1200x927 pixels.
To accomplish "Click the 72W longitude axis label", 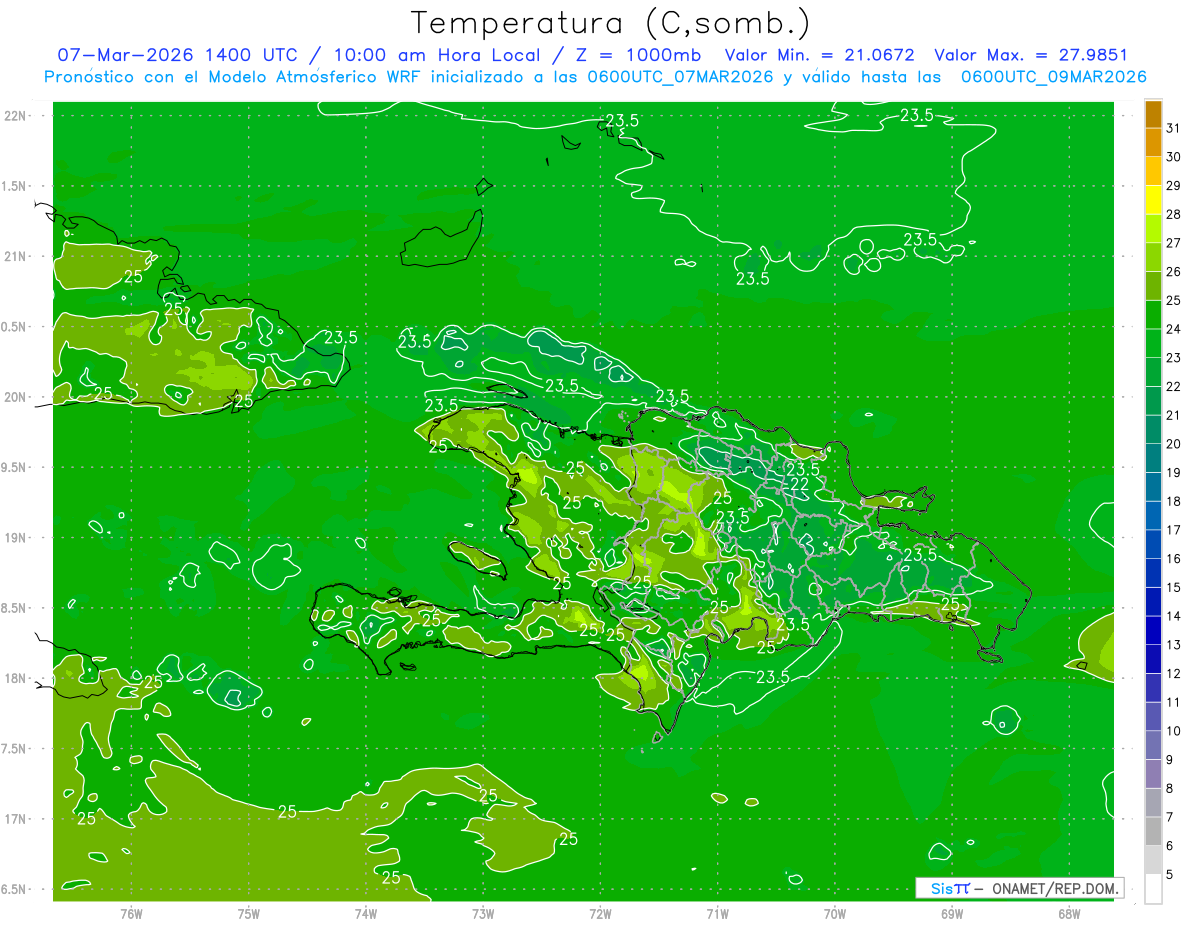I will click(600, 913).
